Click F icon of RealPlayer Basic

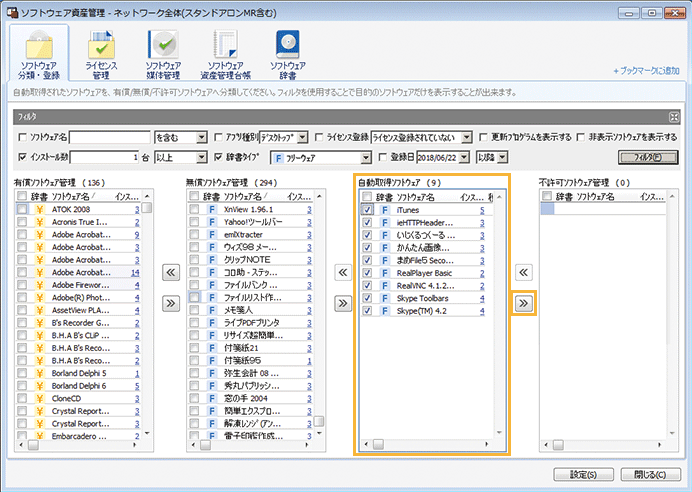(385, 273)
